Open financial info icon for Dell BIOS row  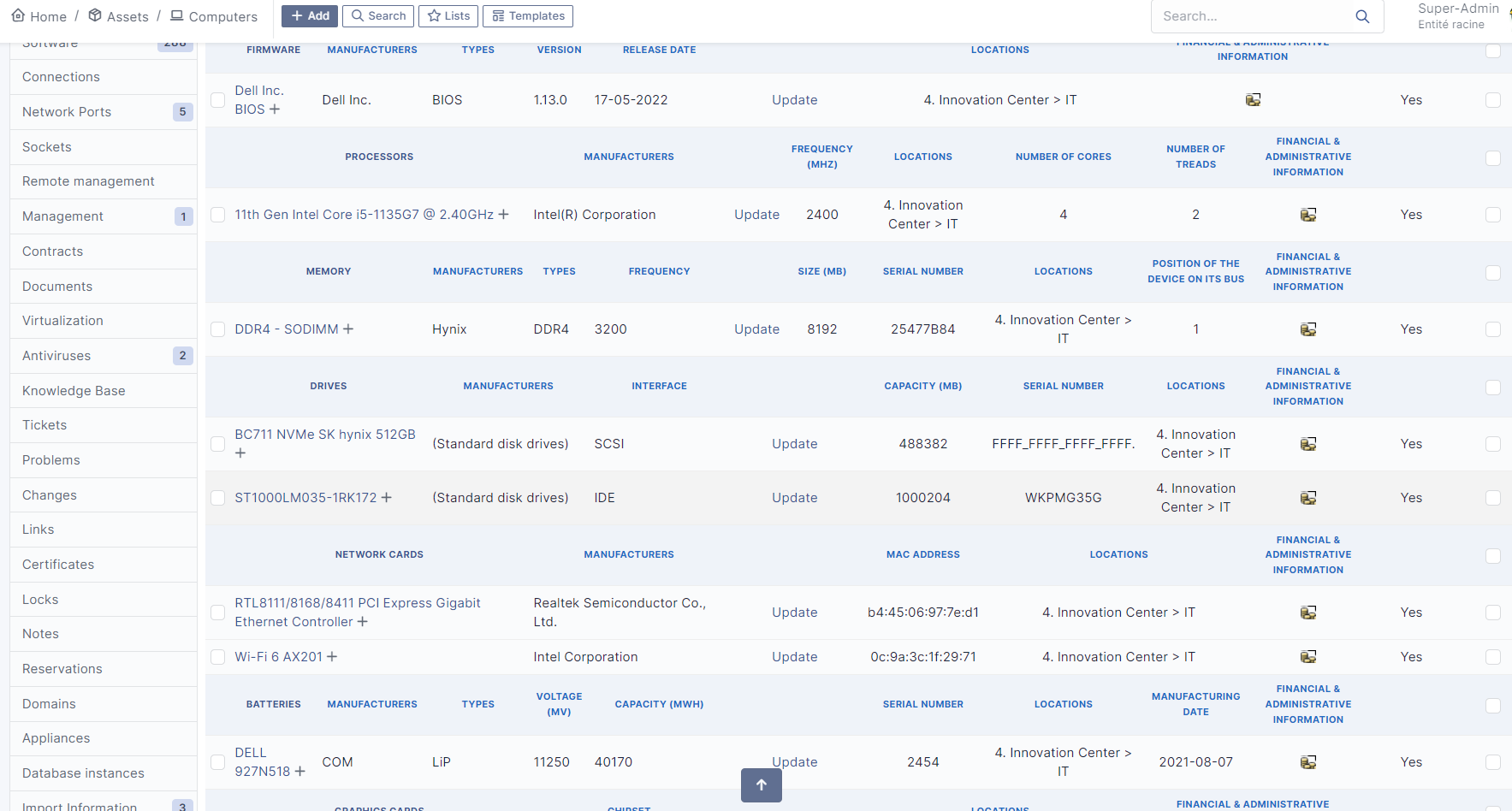click(x=1253, y=100)
